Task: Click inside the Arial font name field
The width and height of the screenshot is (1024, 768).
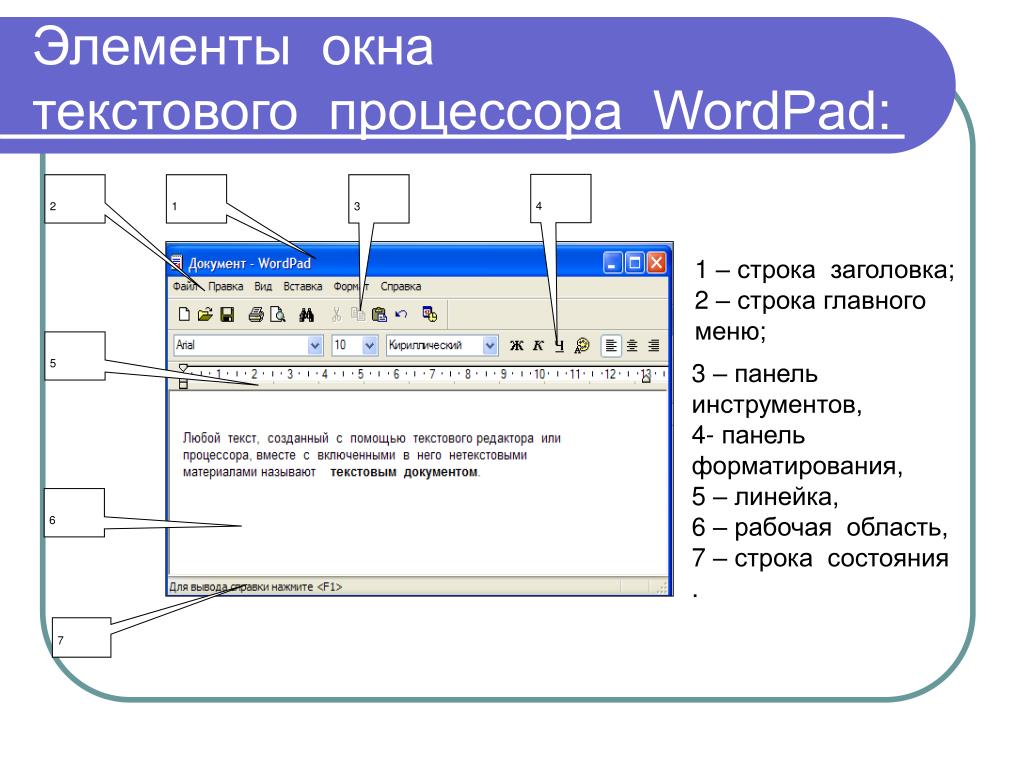Action: (x=240, y=345)
